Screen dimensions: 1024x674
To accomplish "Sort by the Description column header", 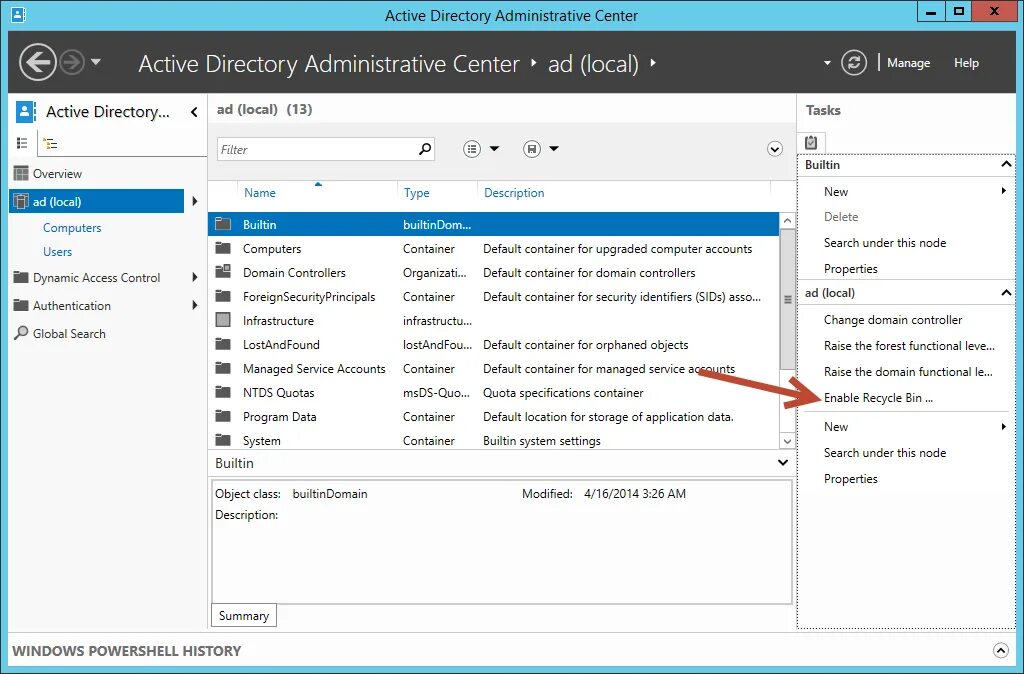I will [514, 193].
